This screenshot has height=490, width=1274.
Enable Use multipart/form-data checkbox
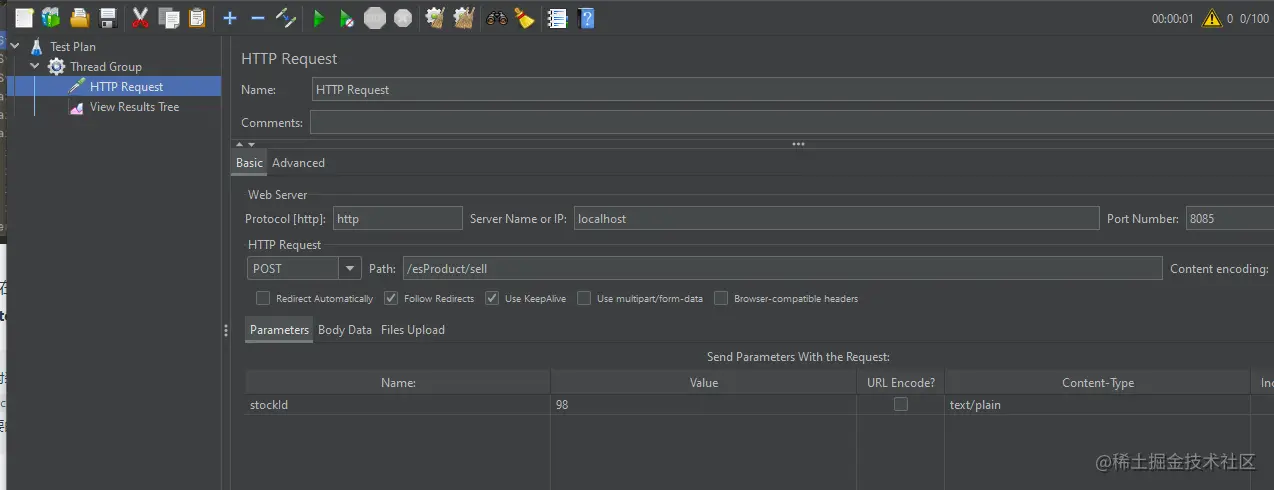[x=584, y=298]
